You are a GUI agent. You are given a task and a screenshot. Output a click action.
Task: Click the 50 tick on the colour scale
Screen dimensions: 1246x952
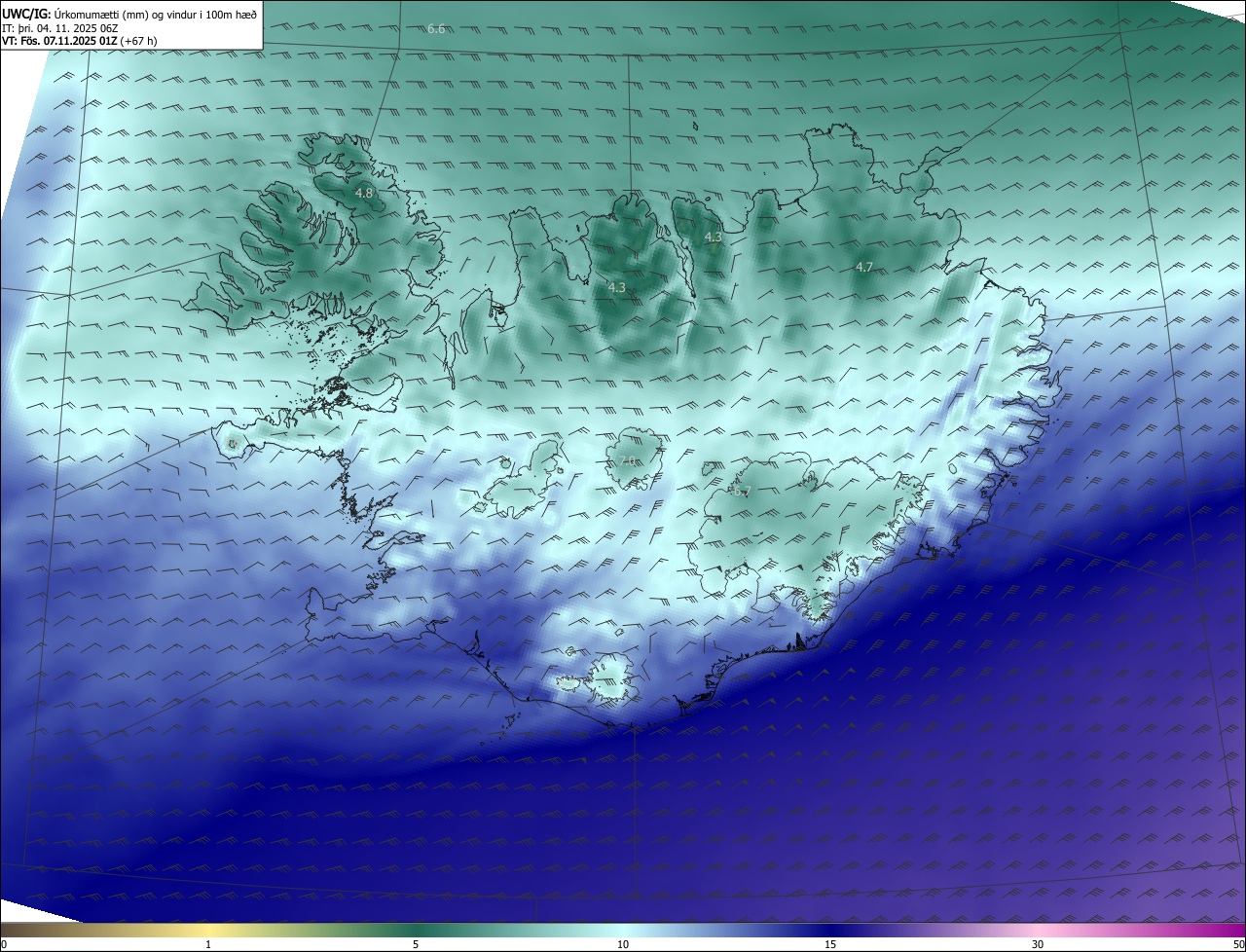(1239, 944)
